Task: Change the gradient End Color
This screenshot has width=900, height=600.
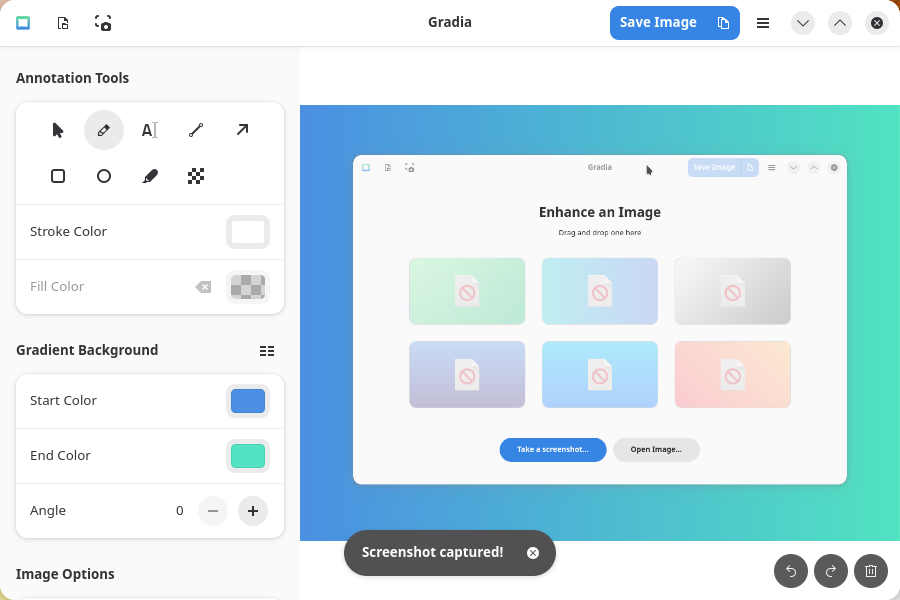Action: pos(248,456)
